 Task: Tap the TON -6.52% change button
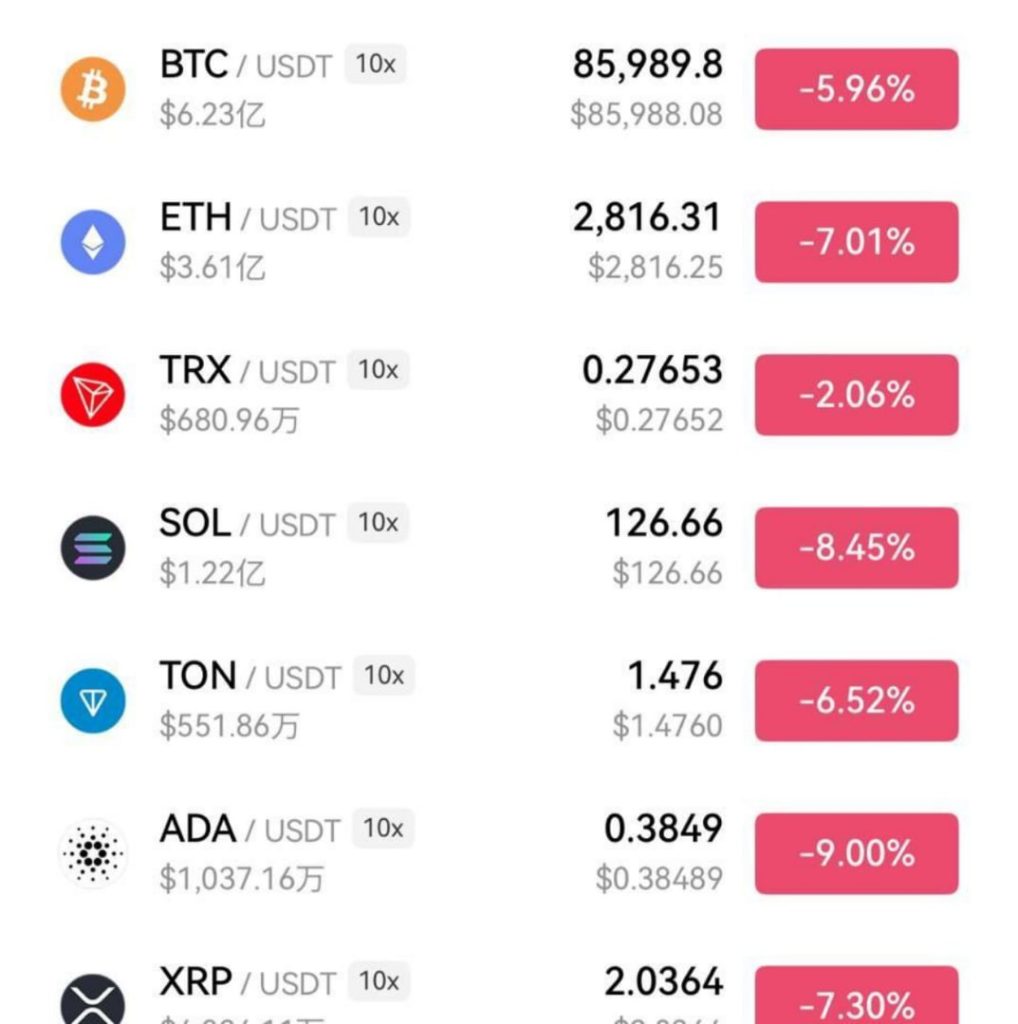pyautogui.click(x=856, y=701)
